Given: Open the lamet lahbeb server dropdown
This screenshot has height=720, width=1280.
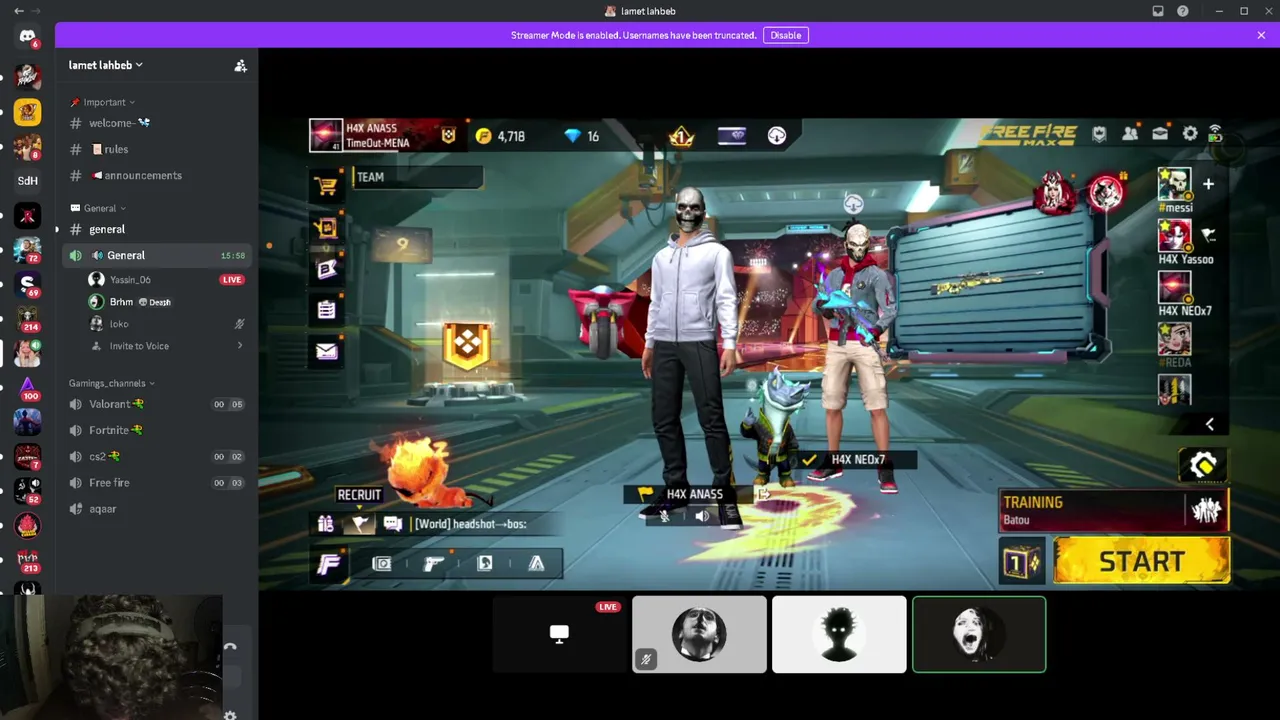Looking at the screenshot, I should click(x=106, y=65).
